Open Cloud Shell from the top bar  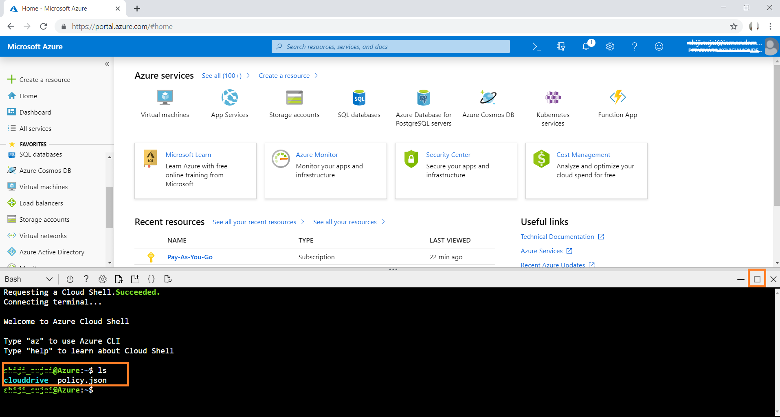[x=536, y=47]
